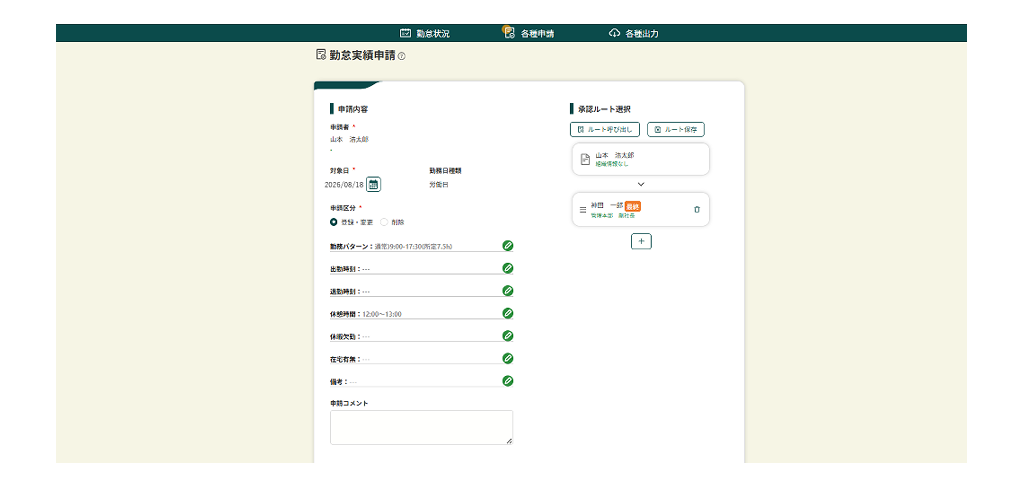1014x489 pixels.
Task: Delete approver 神田 一郎 with trash icon
Action: click(x=696, y=210)
